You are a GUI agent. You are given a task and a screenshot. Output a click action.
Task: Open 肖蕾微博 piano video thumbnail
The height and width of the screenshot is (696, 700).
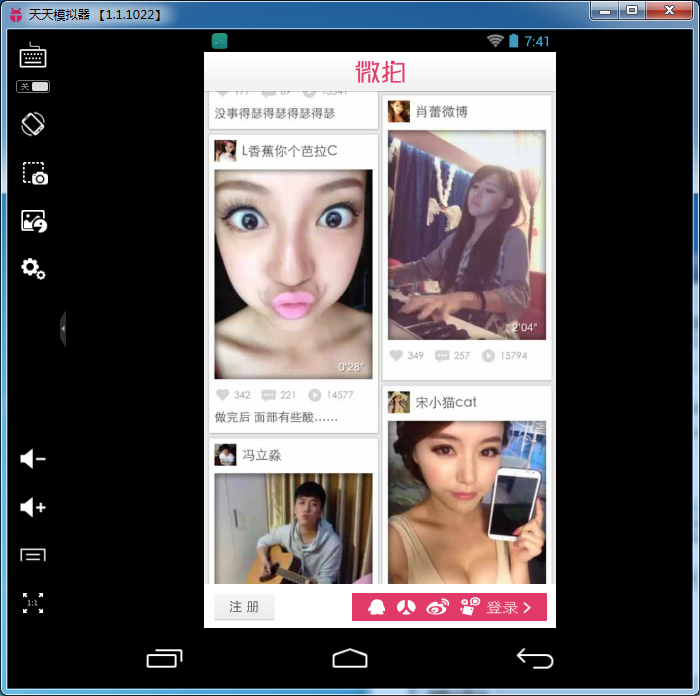coord(467,235)
